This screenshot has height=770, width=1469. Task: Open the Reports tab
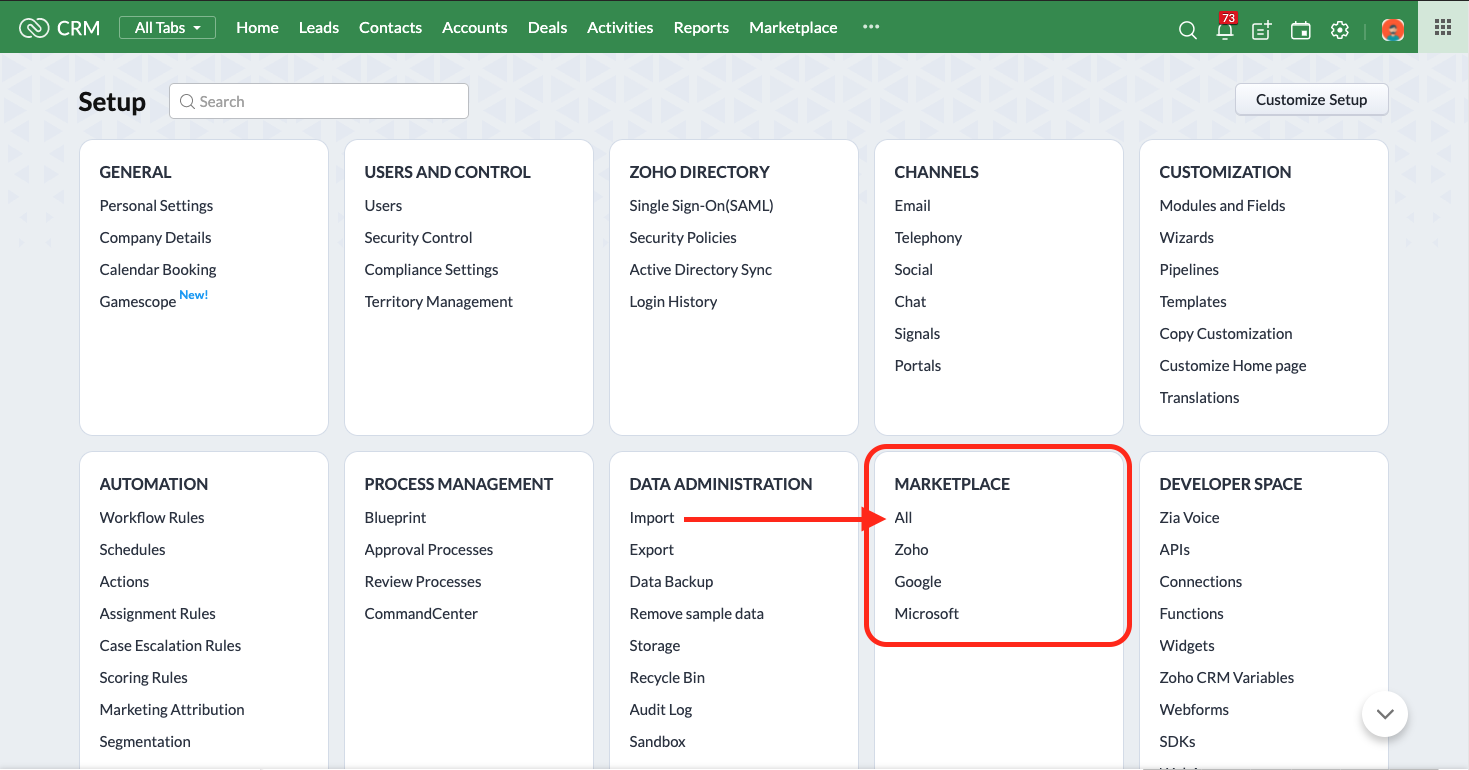pyautogui.click(x=701, y=28)
